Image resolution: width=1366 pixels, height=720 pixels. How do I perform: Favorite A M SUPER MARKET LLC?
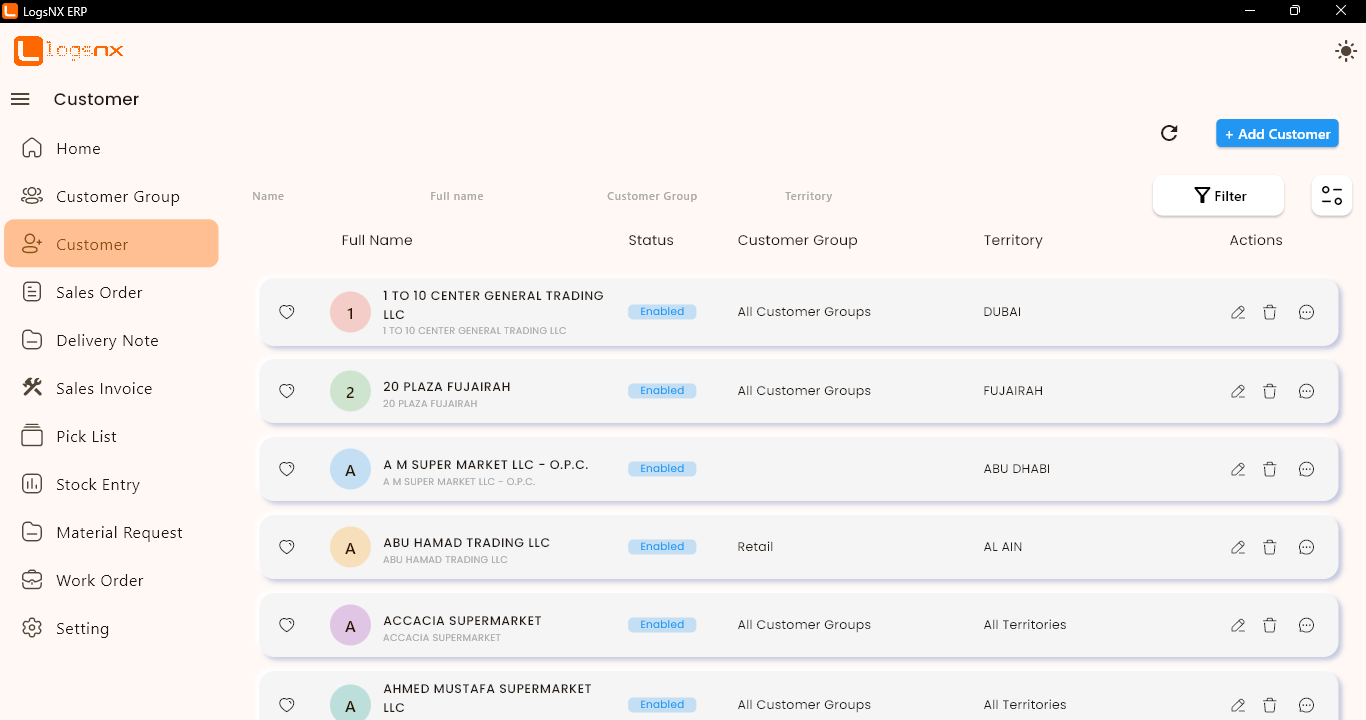coord(287,469)
